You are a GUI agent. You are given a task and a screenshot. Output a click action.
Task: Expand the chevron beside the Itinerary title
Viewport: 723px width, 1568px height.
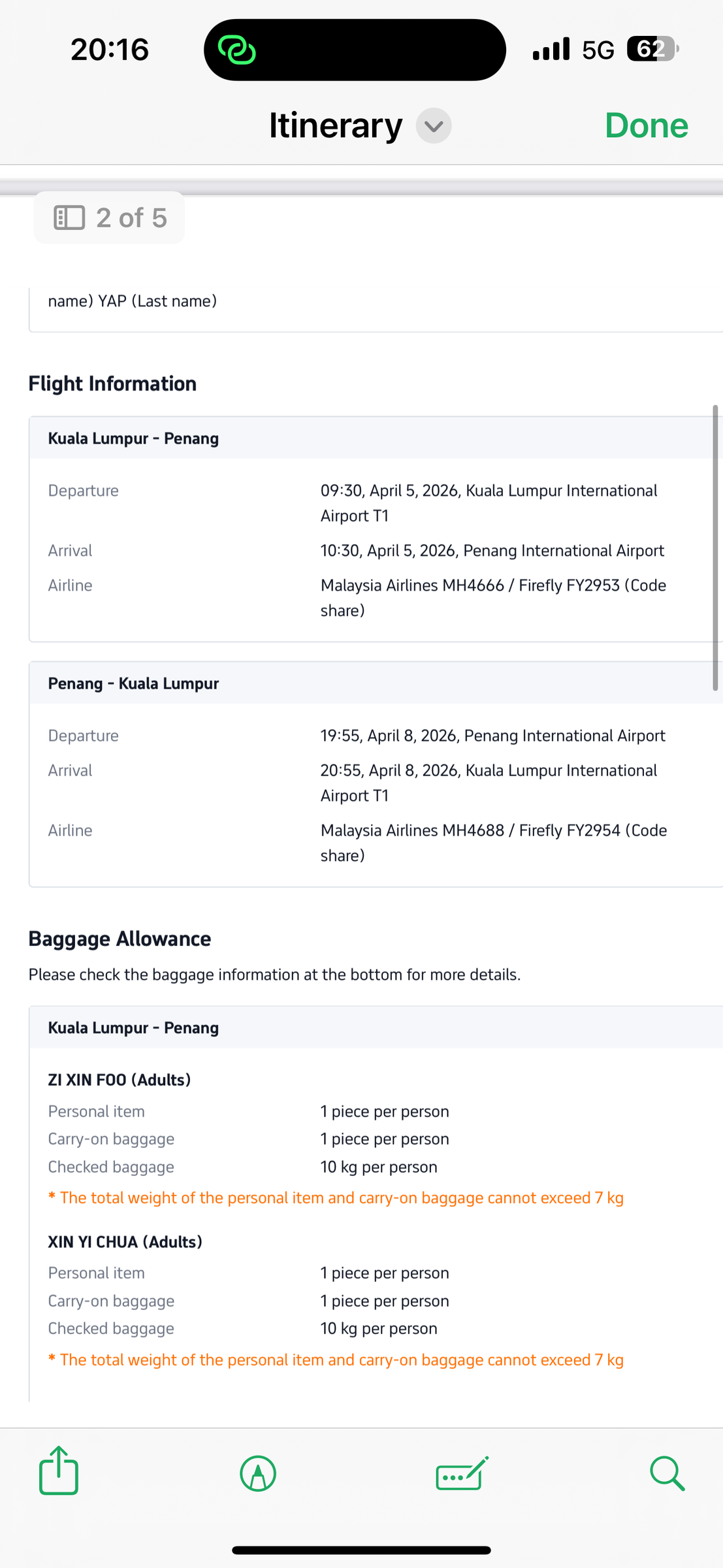(x=434, y=125)
